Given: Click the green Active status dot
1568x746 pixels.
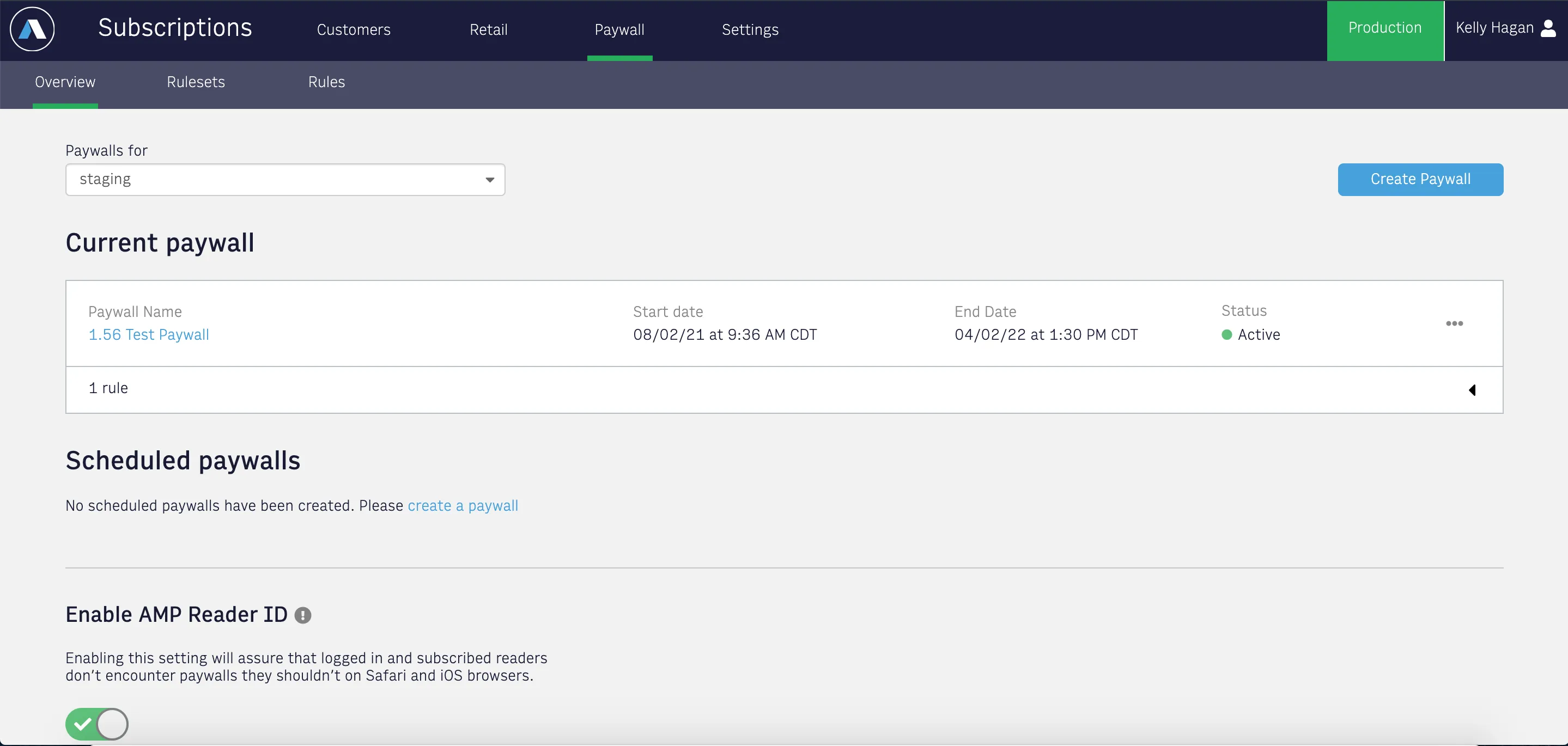Looking at the screenshot, I should click(1226, 335).
